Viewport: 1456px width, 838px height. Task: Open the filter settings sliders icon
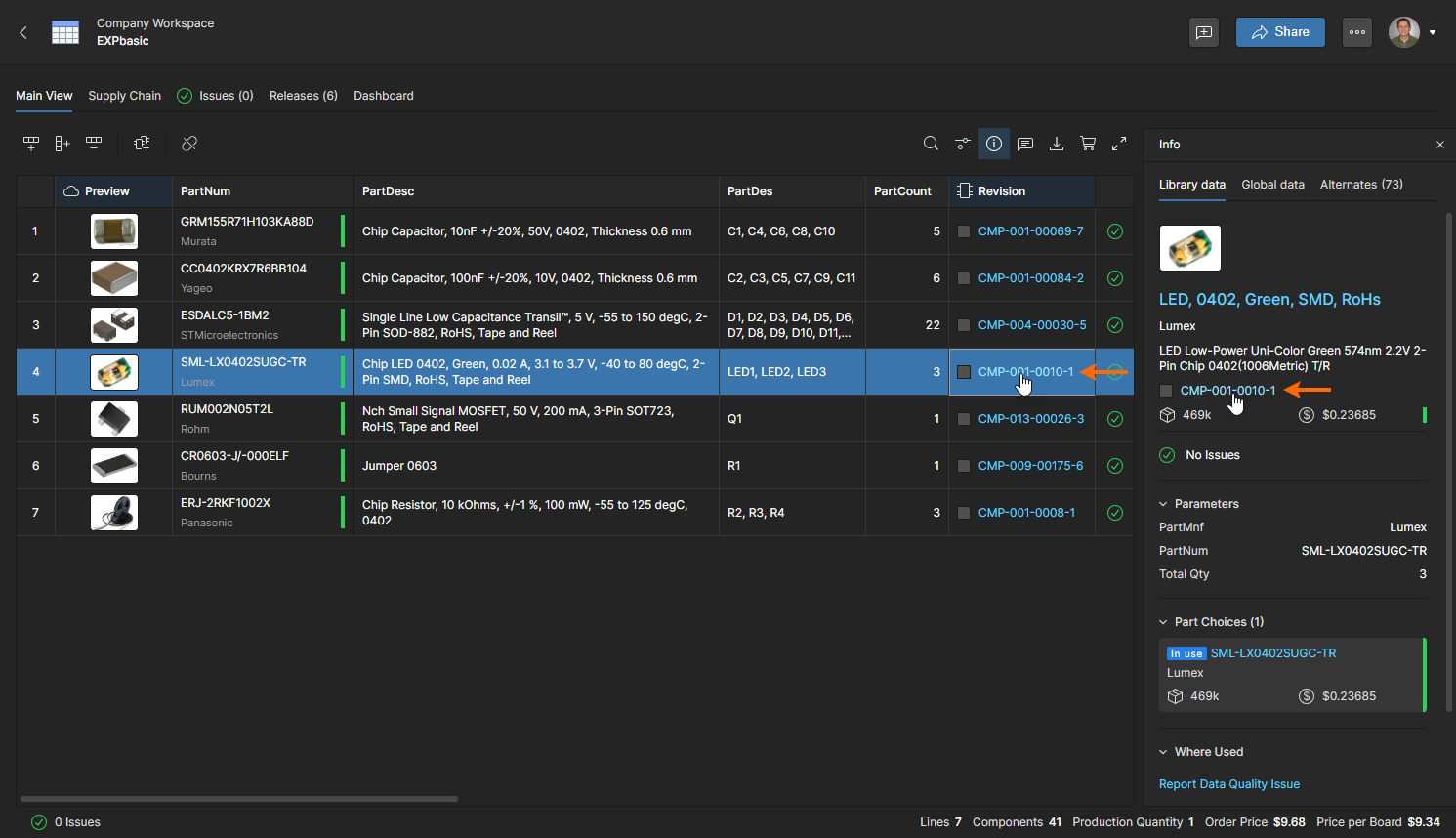[x=963, y=144]
